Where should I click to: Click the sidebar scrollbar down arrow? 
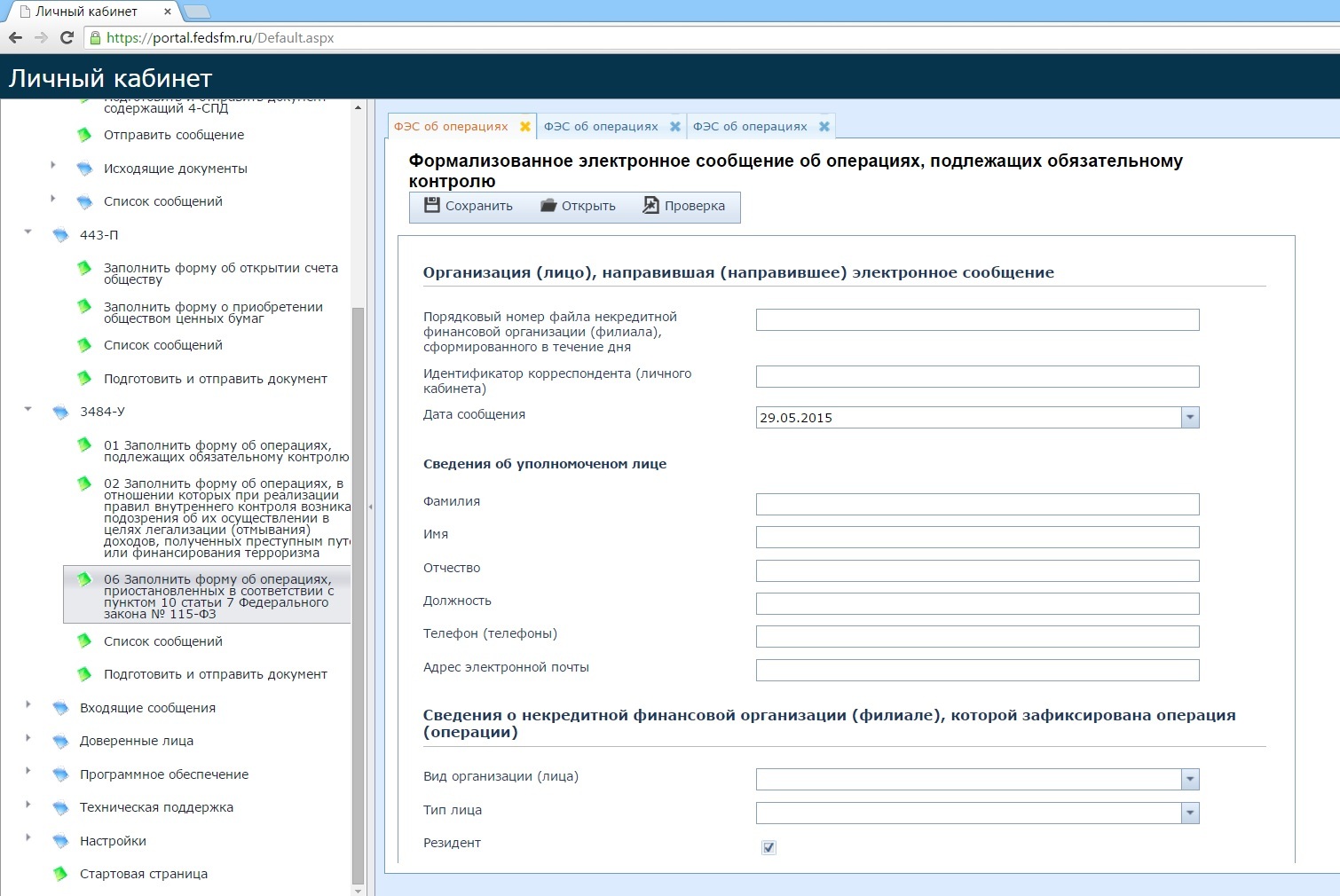(359, 890)
